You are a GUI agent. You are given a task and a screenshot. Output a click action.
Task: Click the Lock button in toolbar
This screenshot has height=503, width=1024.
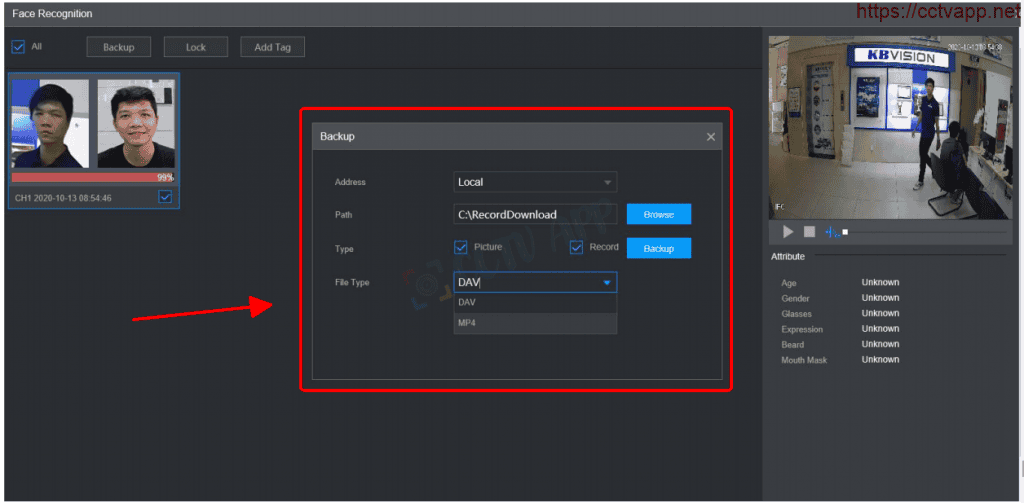(x=196, y=47)
